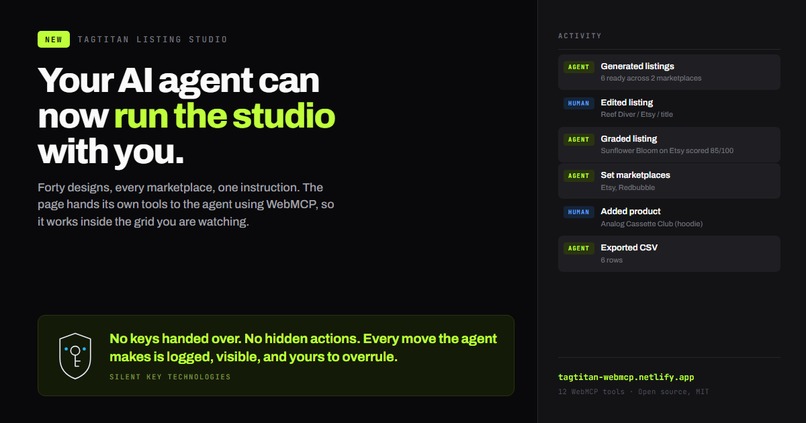Click '12 WebMCP tools · Open source, MIT' footer

point(633,392)
